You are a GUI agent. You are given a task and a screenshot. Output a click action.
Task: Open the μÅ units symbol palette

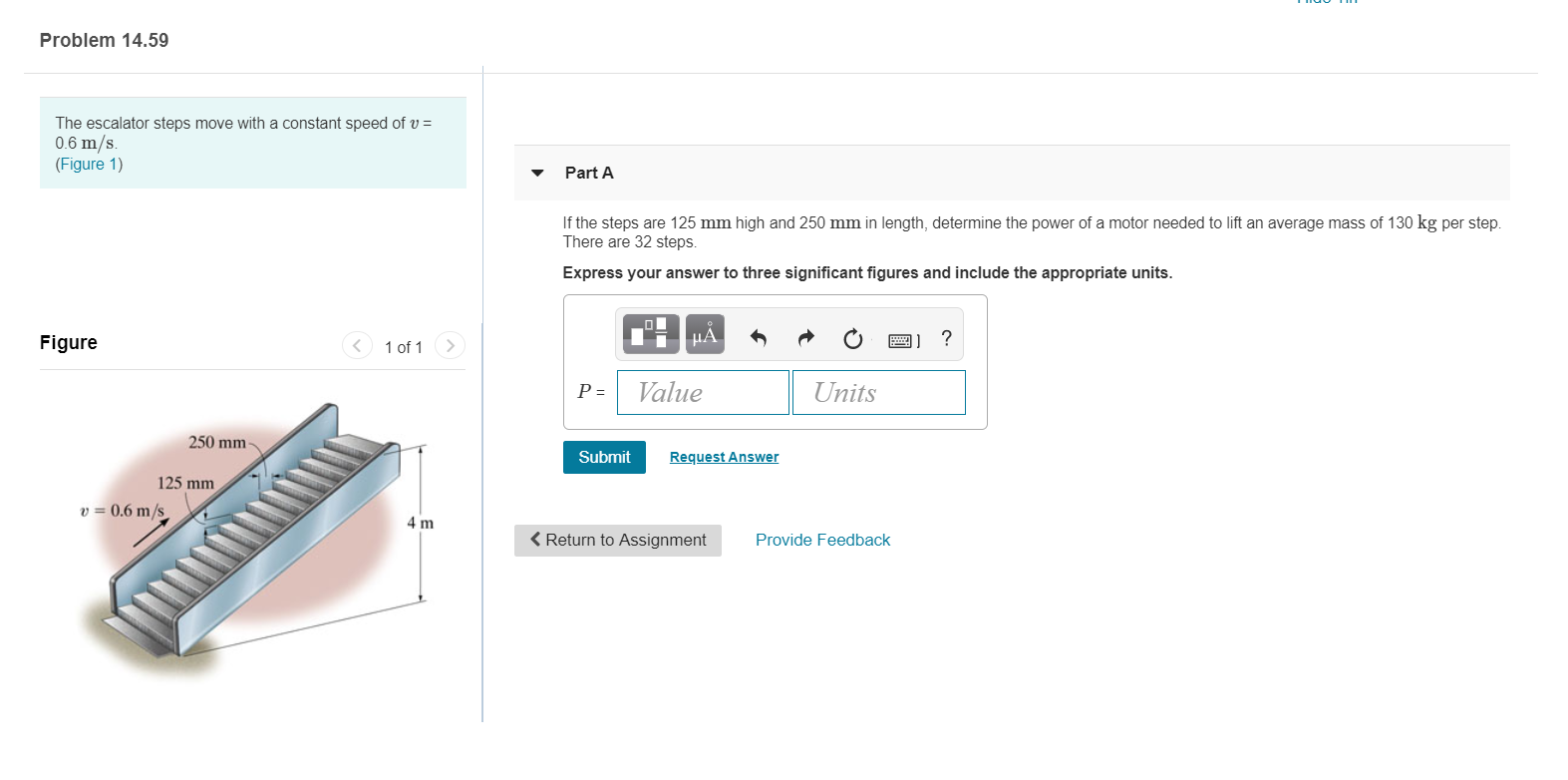pos(705,333)
